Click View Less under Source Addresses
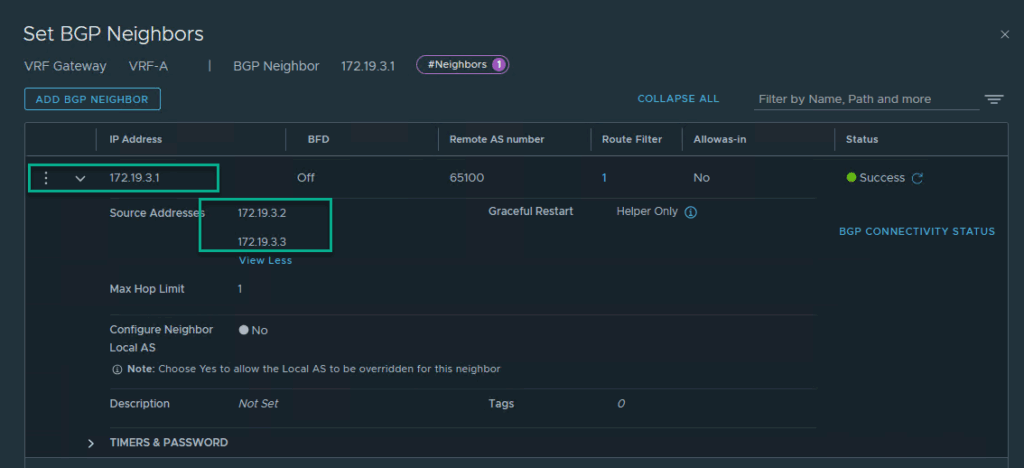 [x=265, y=261]
